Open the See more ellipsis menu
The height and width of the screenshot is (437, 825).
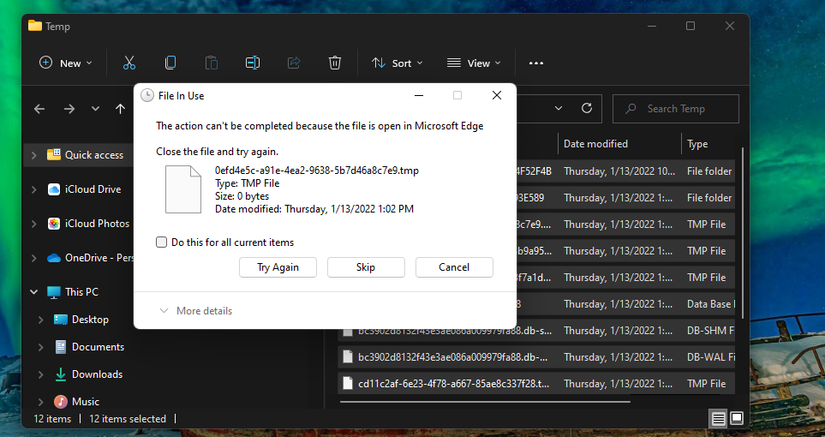[536, 63]
